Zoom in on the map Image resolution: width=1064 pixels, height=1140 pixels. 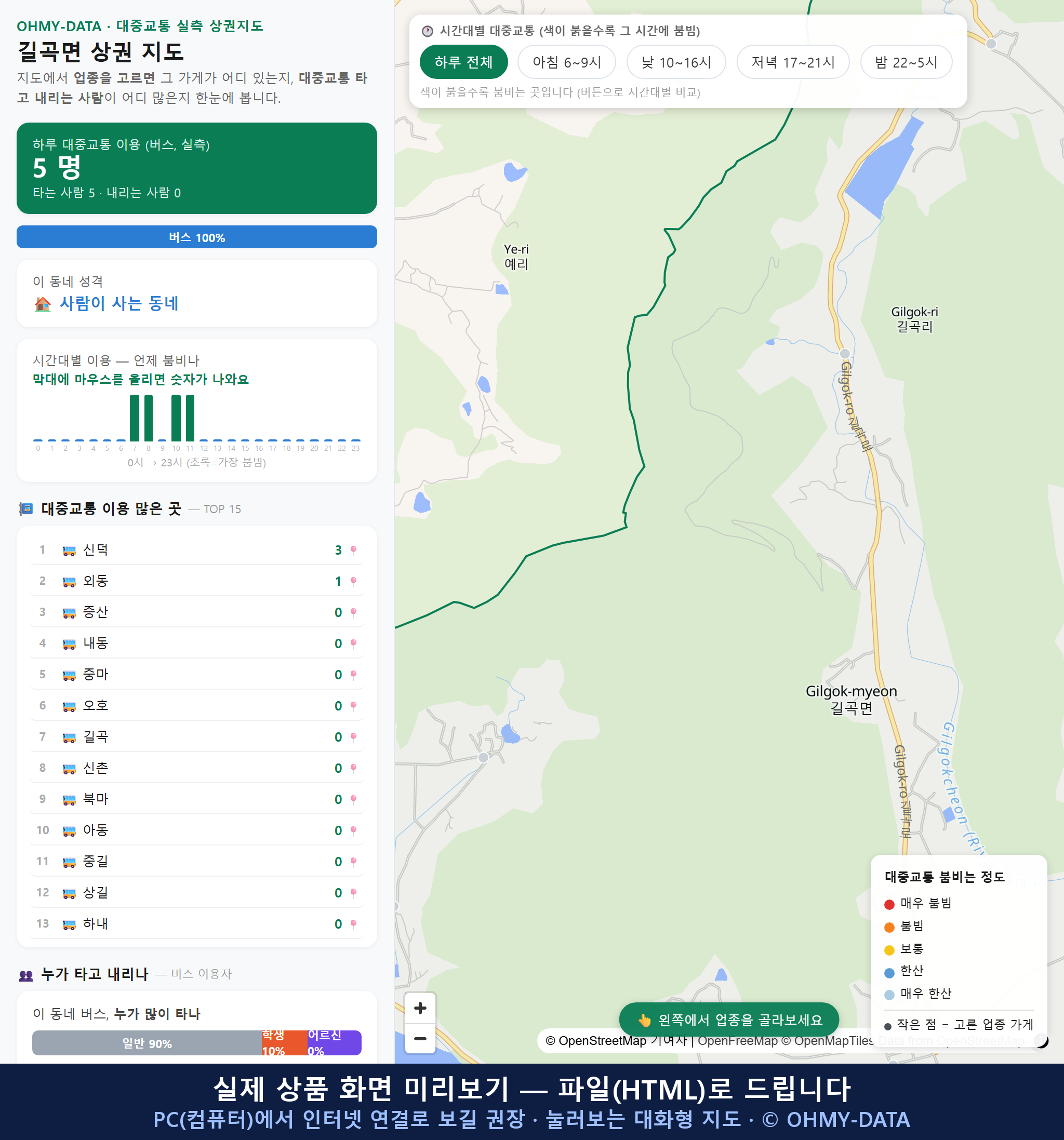(420, 1008)
